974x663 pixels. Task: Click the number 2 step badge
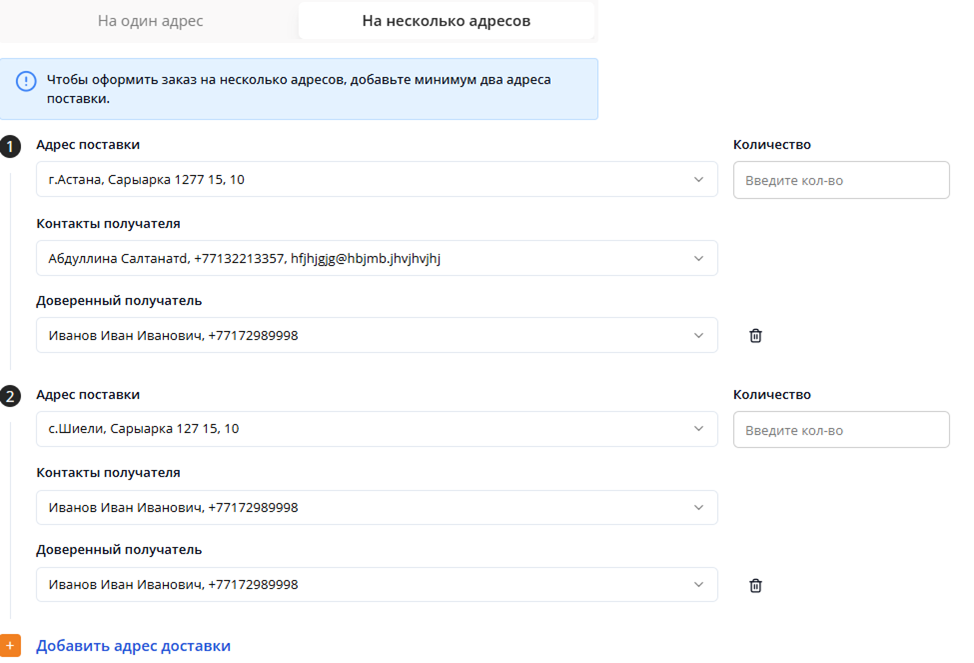tap(10, 397)
